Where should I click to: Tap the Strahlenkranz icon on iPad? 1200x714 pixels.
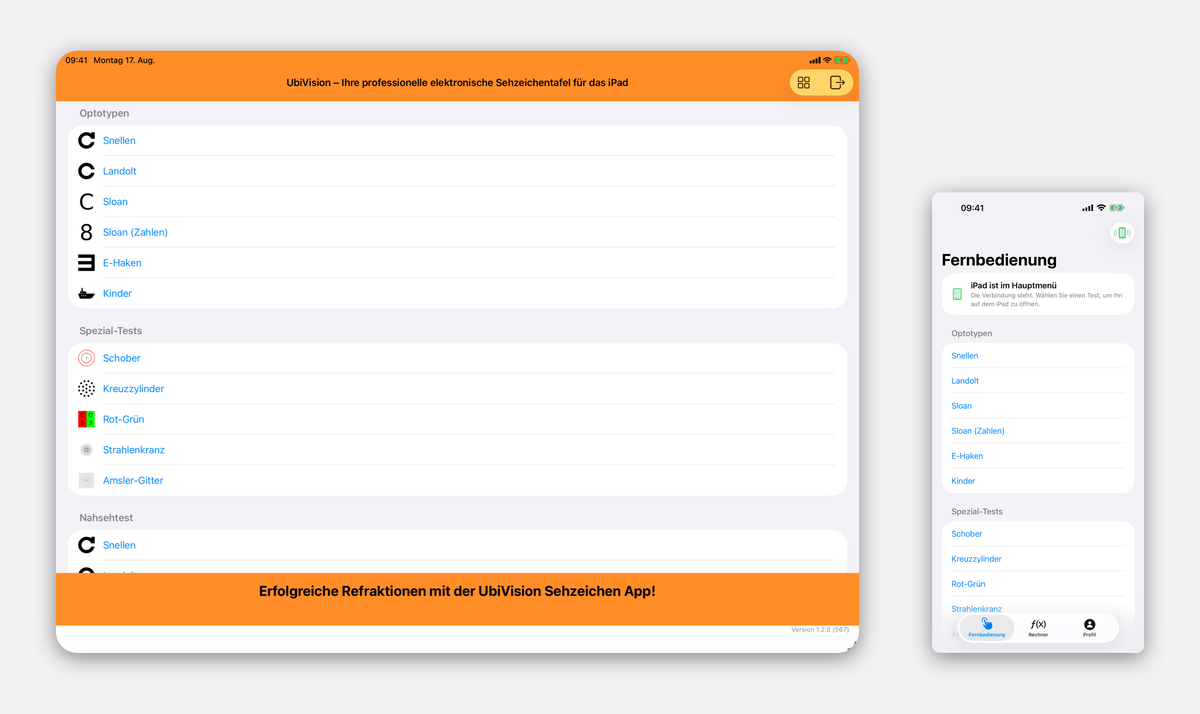pyautogui.click(x=87, y=450)
